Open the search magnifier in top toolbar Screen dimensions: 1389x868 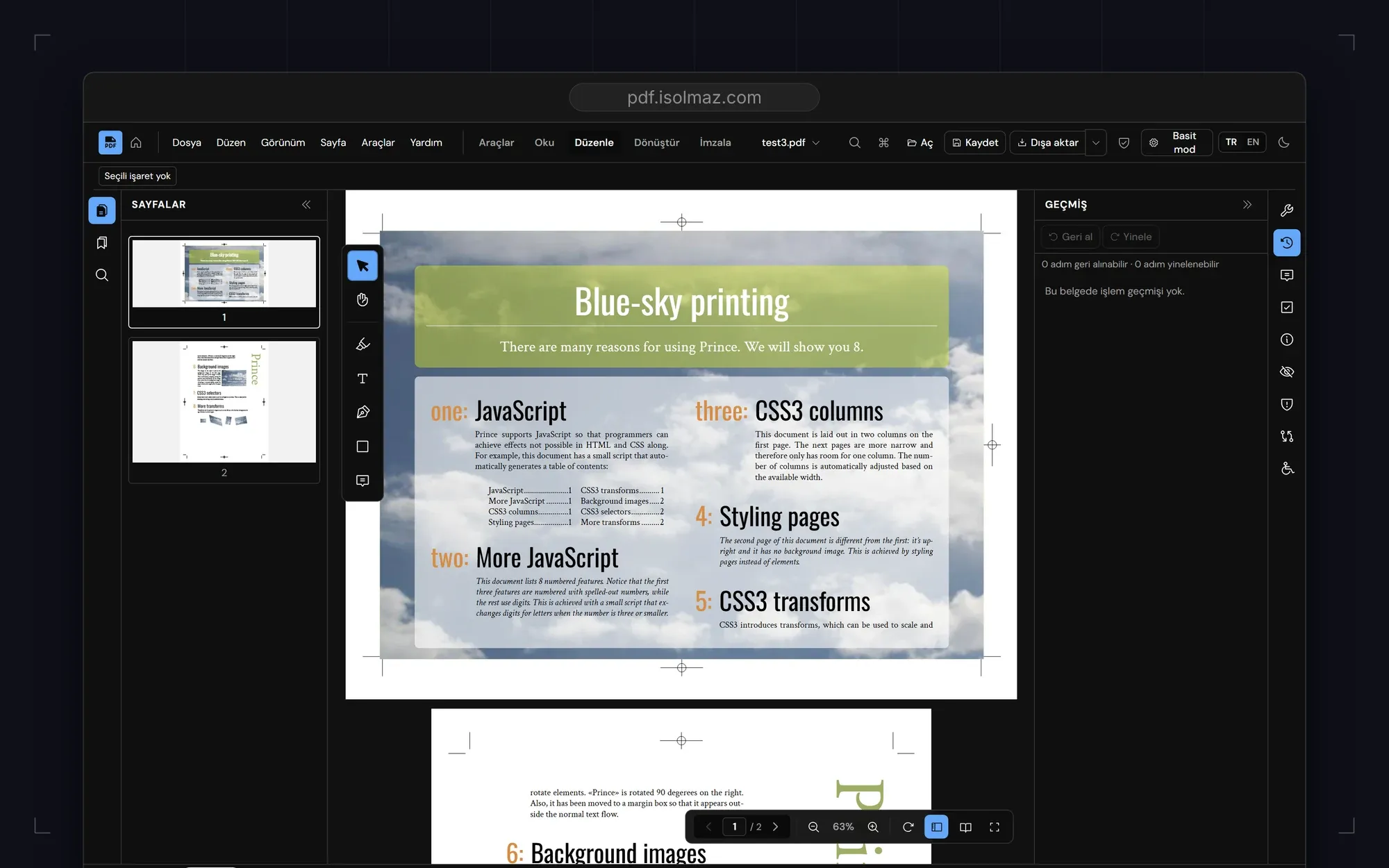[x=855, y=142]
